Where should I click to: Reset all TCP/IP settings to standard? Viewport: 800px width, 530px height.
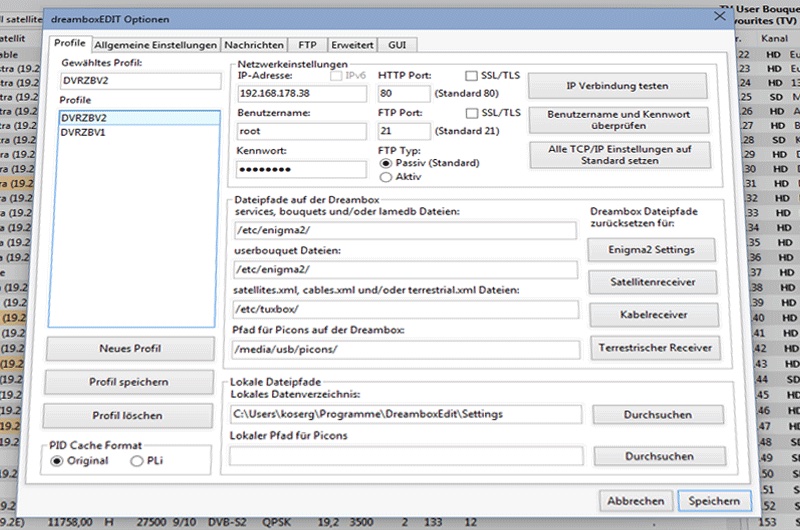coord(620,155)
